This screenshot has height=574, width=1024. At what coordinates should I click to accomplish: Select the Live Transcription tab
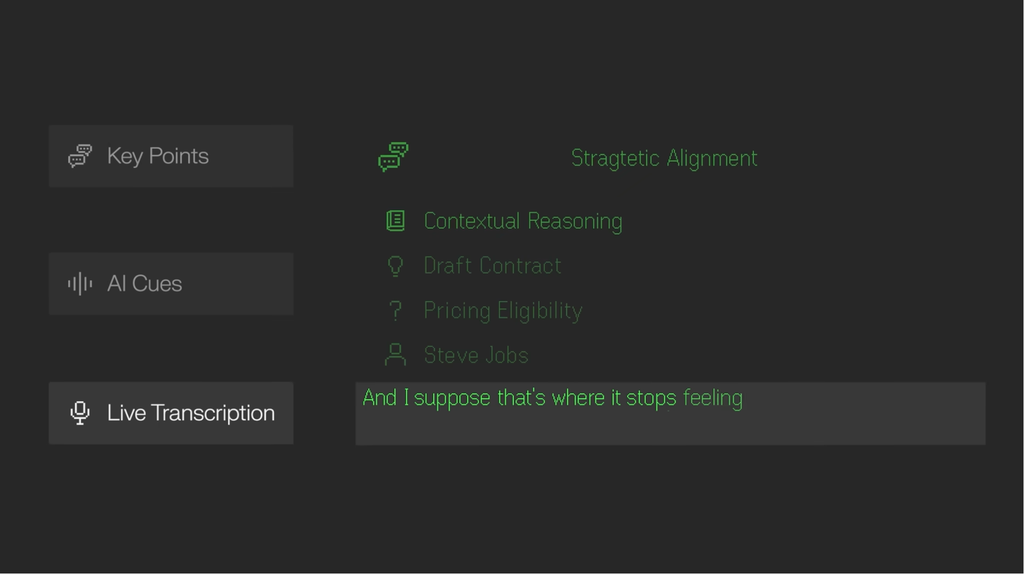coord(171,413)
